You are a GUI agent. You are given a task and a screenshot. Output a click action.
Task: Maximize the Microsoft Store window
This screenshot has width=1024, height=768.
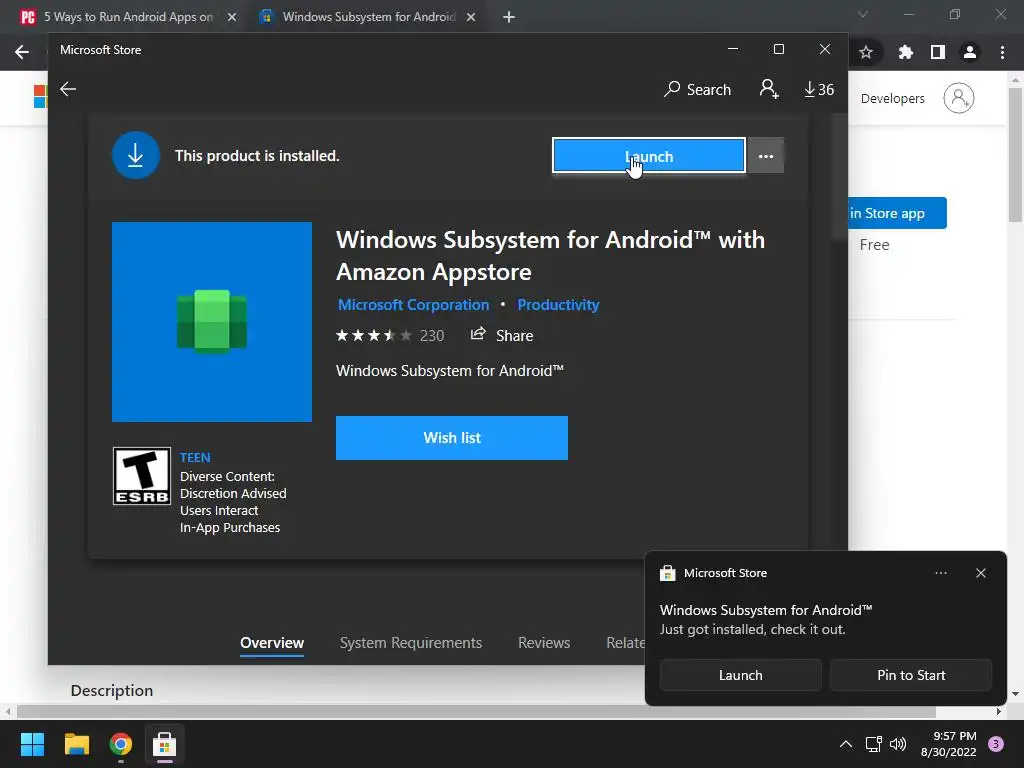click(x=778, y=50)
